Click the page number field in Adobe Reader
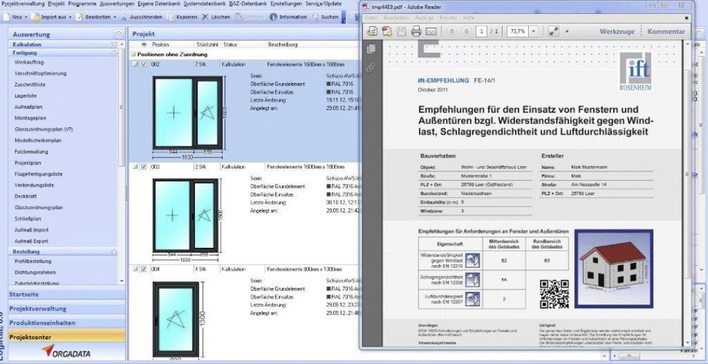The image size is (708, 364). click(x=481, y=31)
